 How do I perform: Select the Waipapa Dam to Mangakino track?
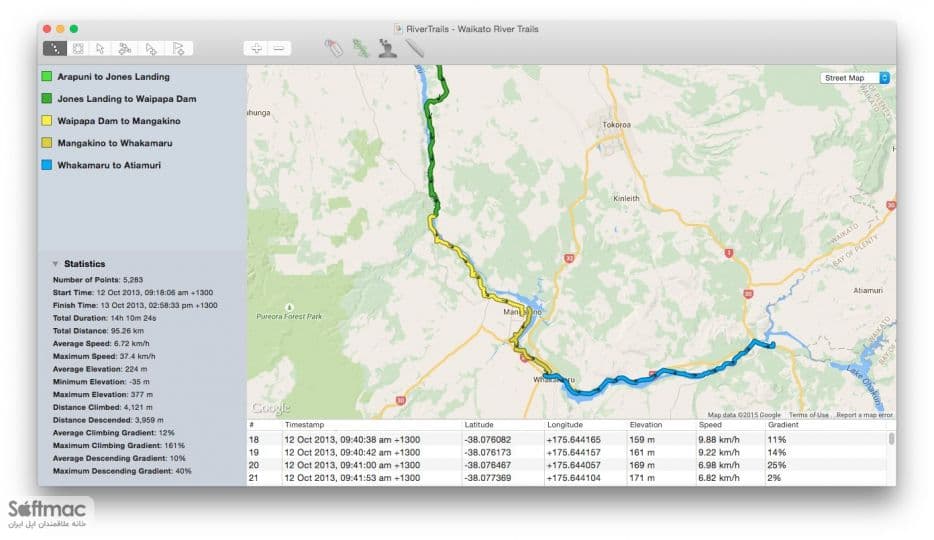(119, 121)
